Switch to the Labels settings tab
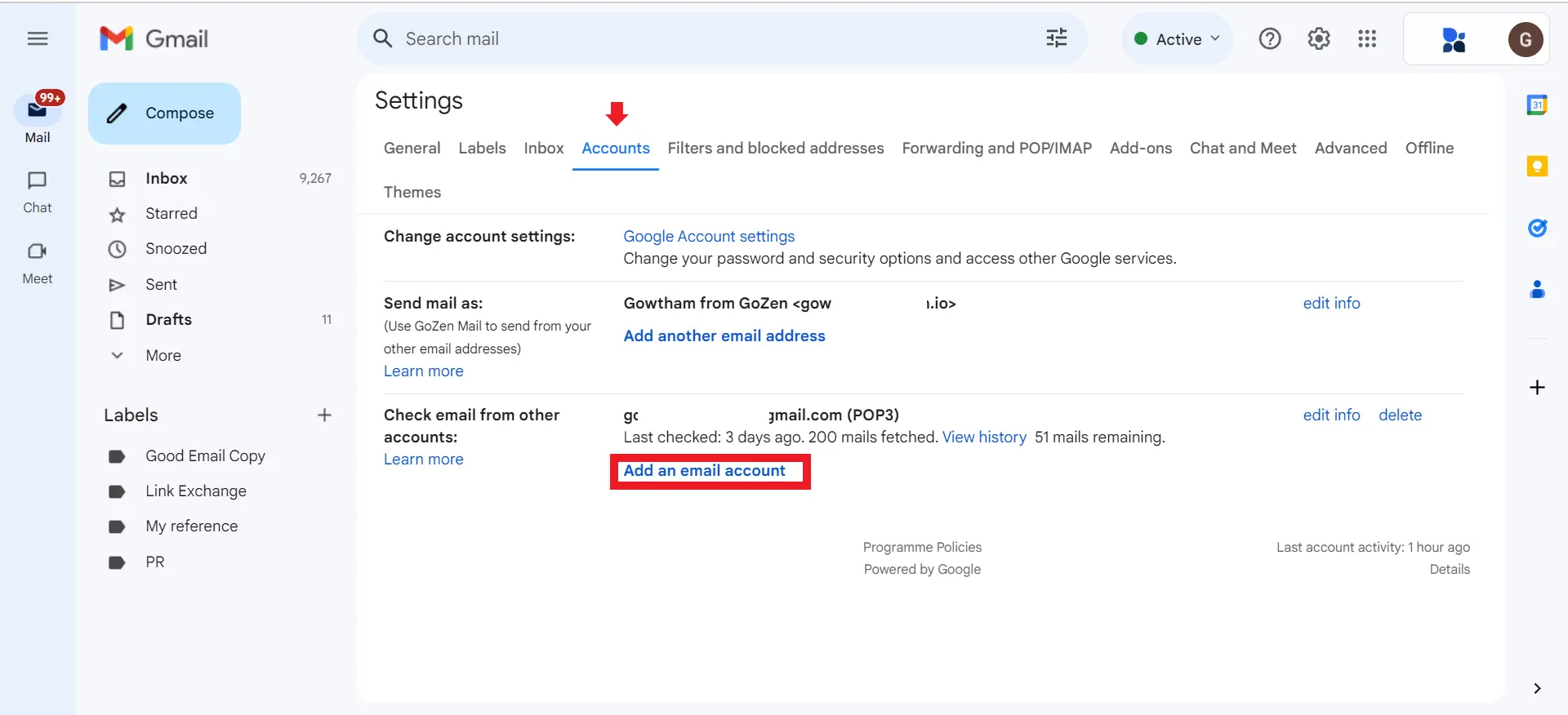Viewport: 1568px width, 715px height. 482,148
